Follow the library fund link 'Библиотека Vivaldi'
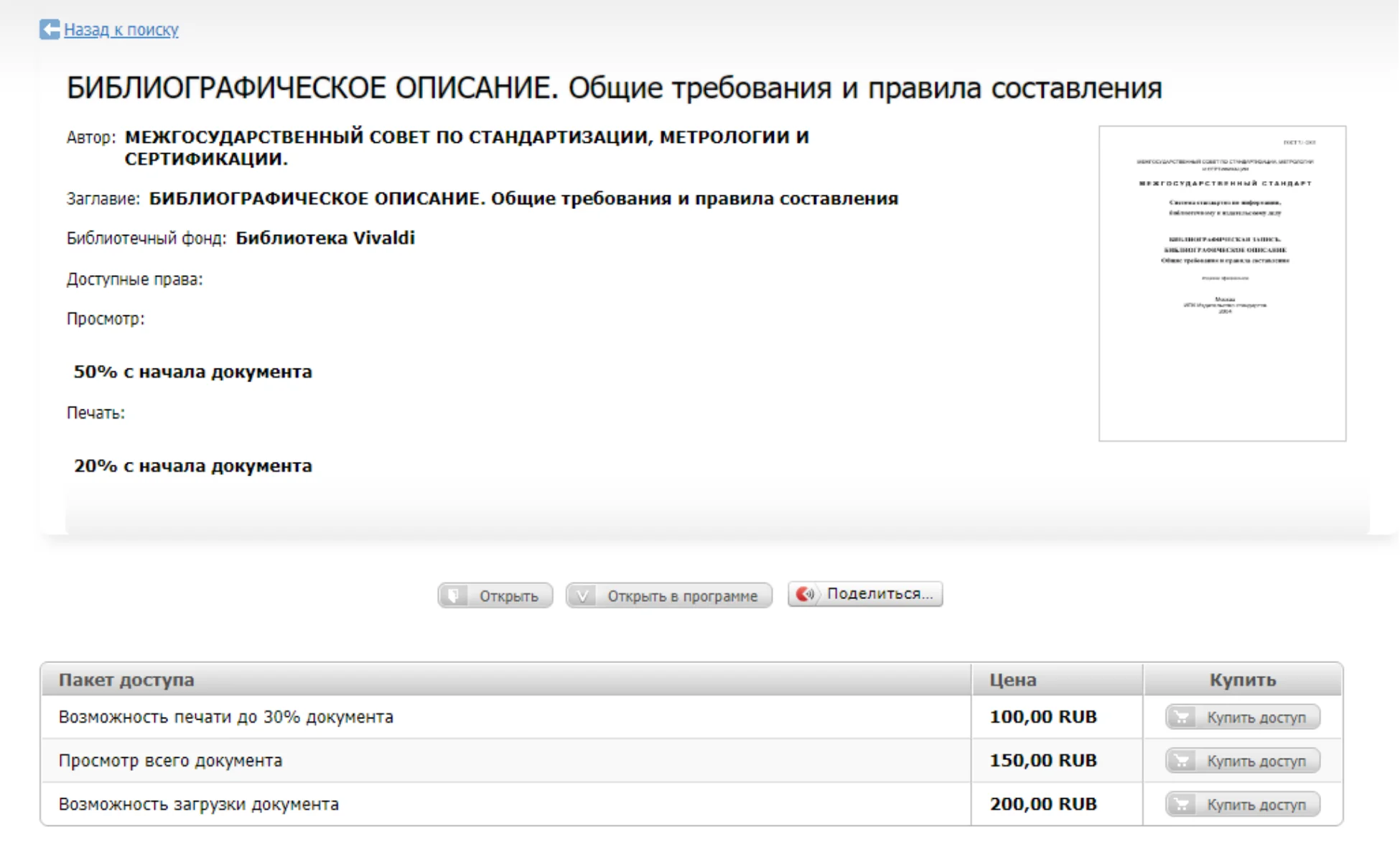 click(x=326, y=237)
